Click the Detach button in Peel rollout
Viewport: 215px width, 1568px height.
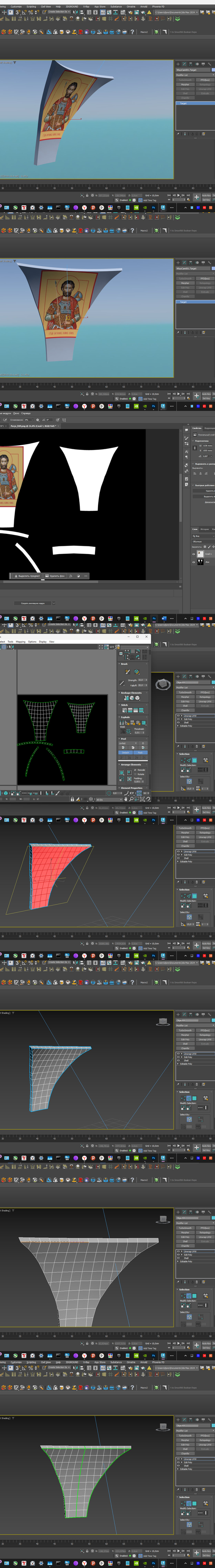(x=126, y=753)
